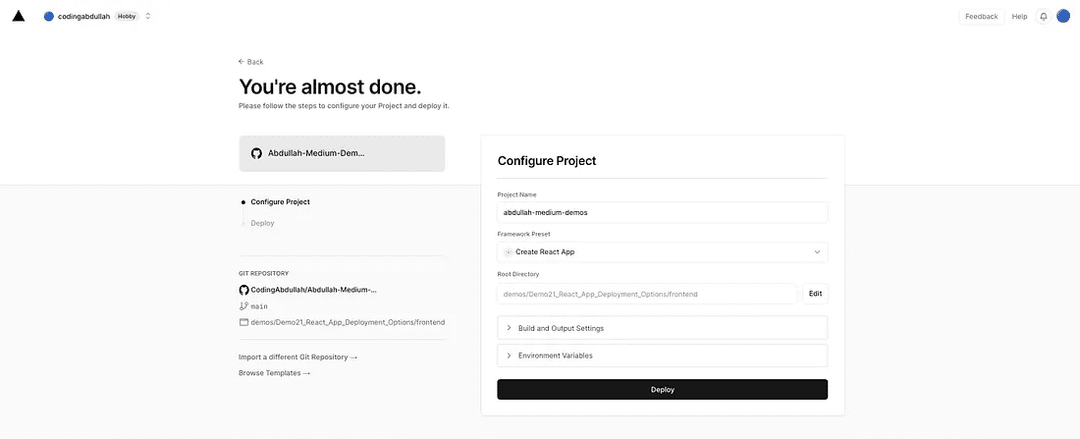This screenshot has height=439, width=1080.
Task: Click the GitHub icon on repository card
Action: coord(256,154)
